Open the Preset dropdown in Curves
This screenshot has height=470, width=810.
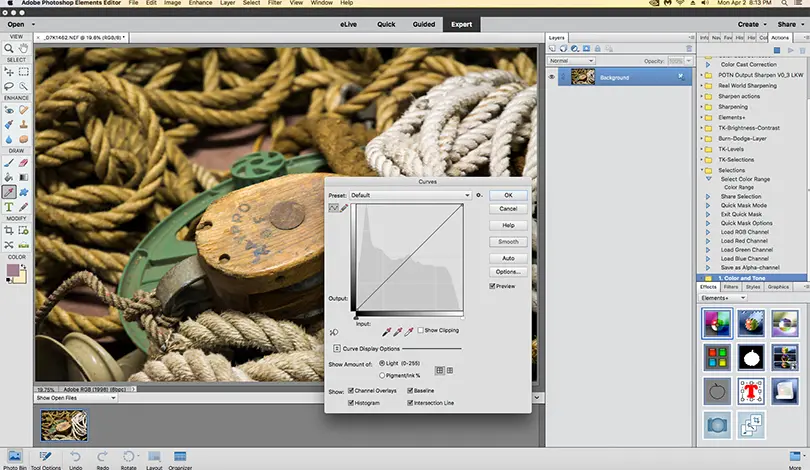410,195
